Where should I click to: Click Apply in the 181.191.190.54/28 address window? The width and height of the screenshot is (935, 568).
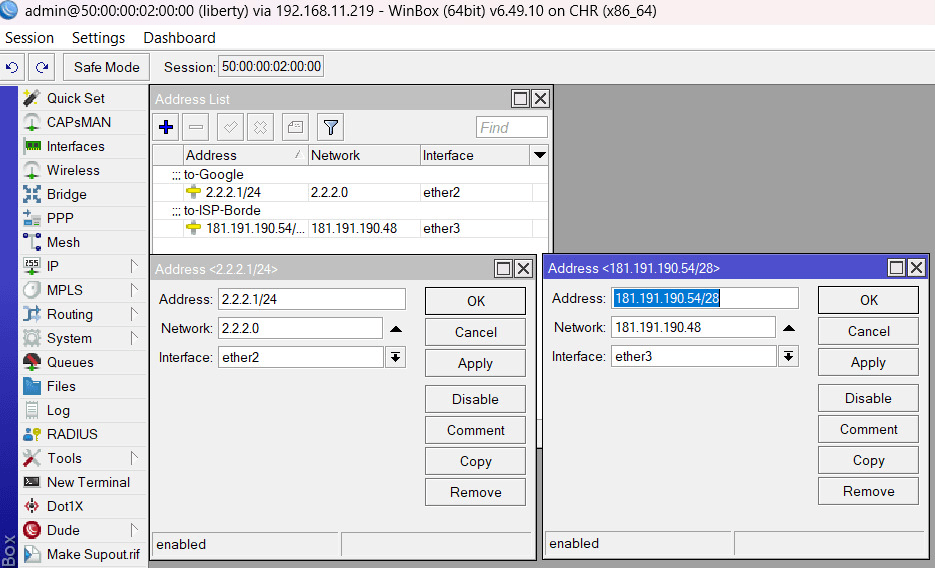click(x=868, y=362)
